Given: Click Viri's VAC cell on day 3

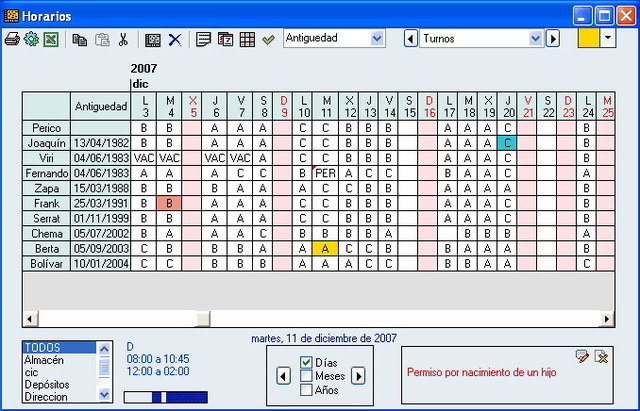Looking at the screenshot, I should coord(144,158).
